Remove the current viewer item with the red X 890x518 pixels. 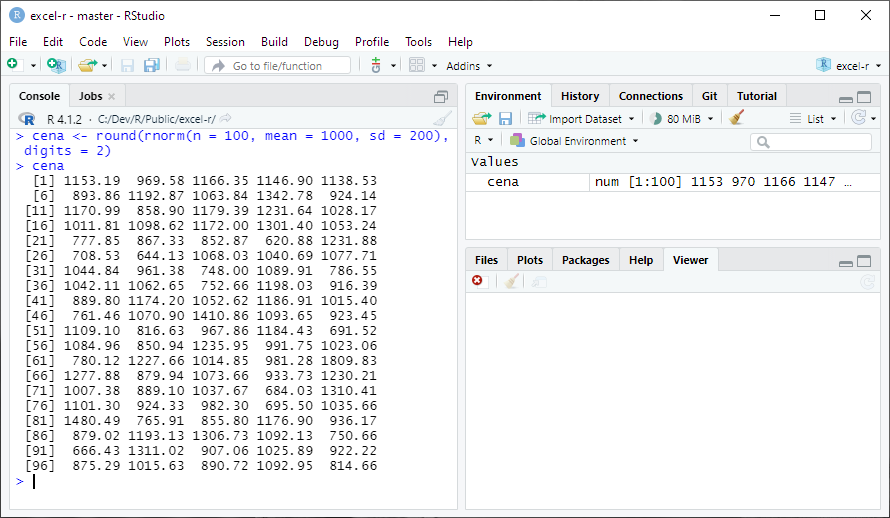(x=477, y=281)
